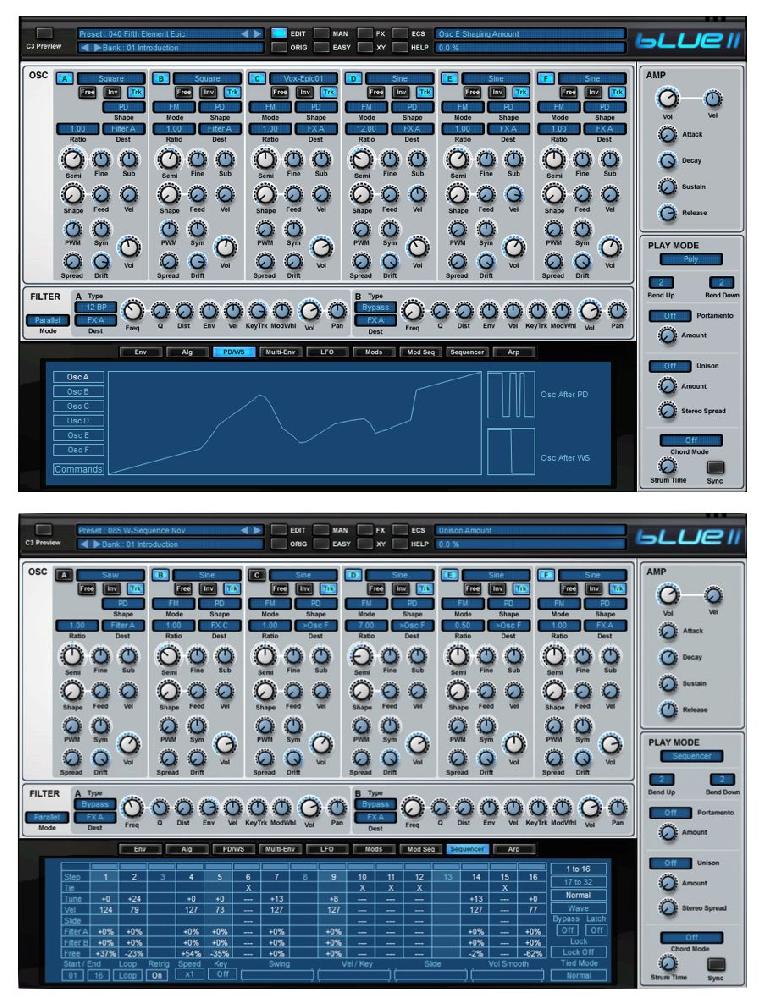Click the Start field showing 01 in sequencer

pos(73,975)
